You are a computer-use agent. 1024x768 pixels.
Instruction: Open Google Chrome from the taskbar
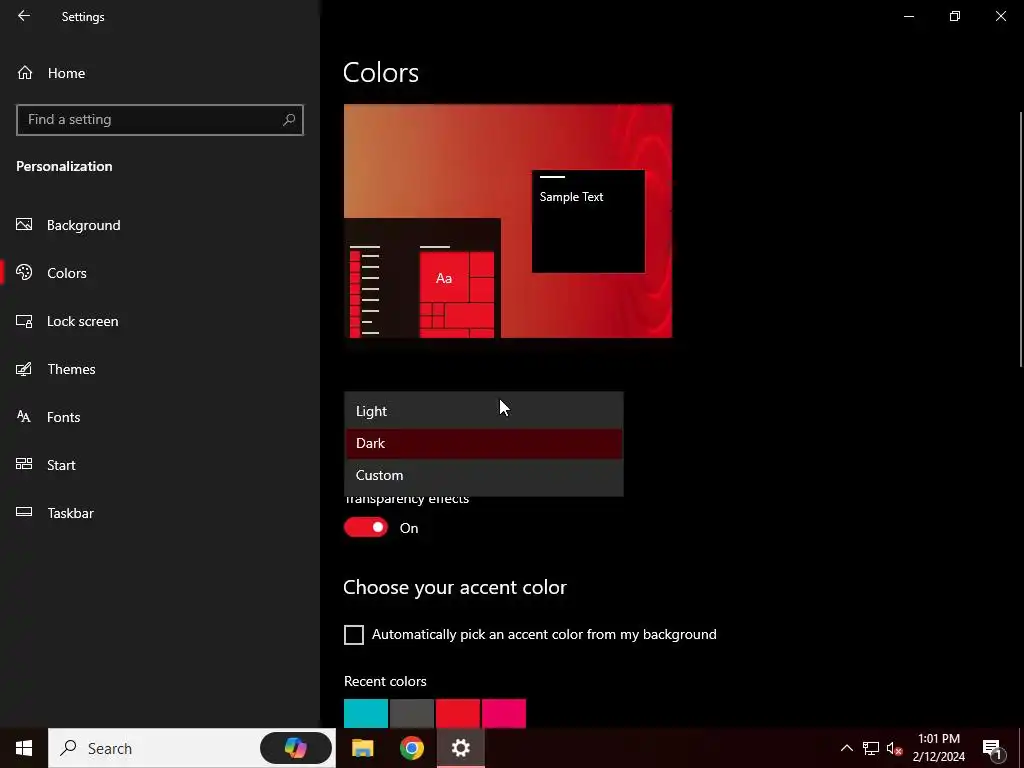411,748
